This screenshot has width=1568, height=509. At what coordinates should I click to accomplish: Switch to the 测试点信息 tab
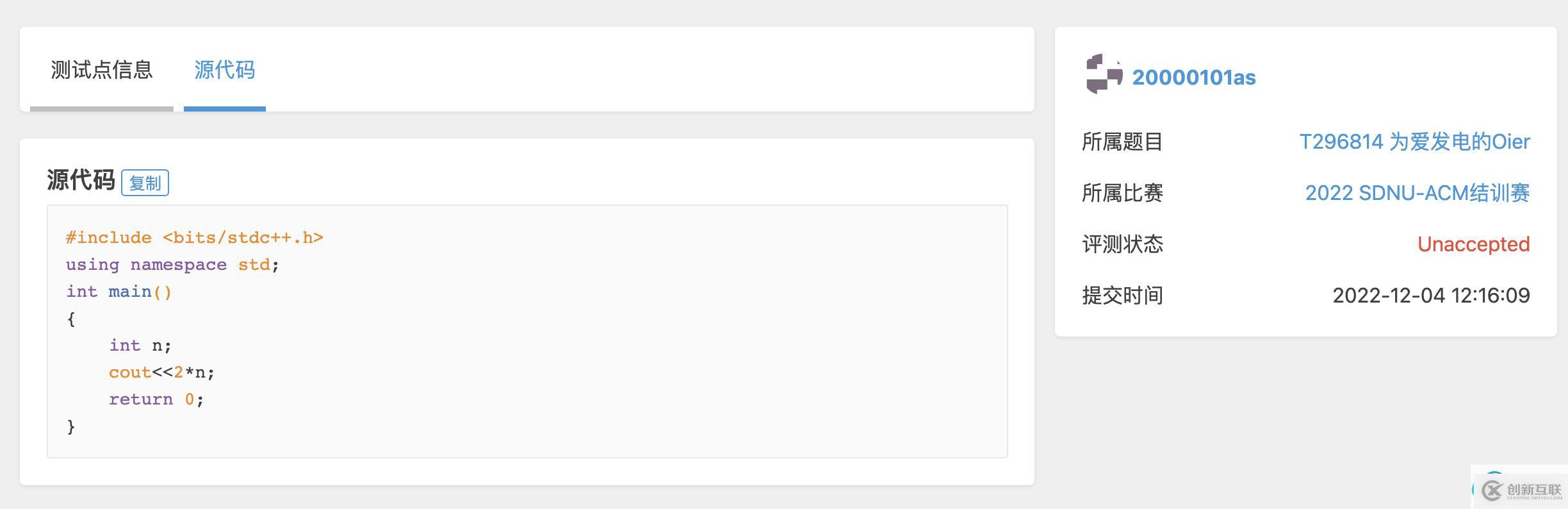pyautogui.click(x=102, y=70)
